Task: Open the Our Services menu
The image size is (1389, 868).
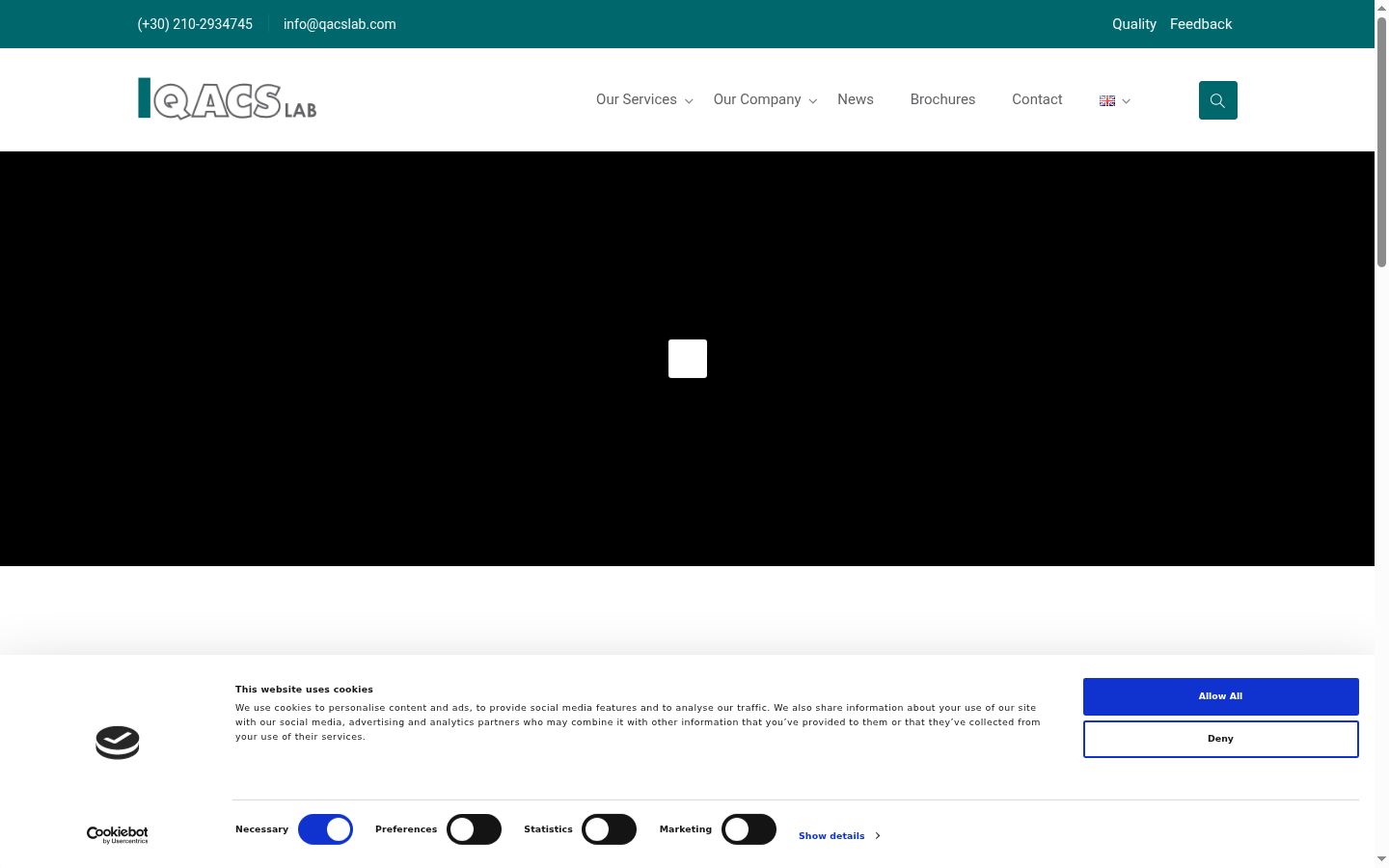Action: point(637,99)
